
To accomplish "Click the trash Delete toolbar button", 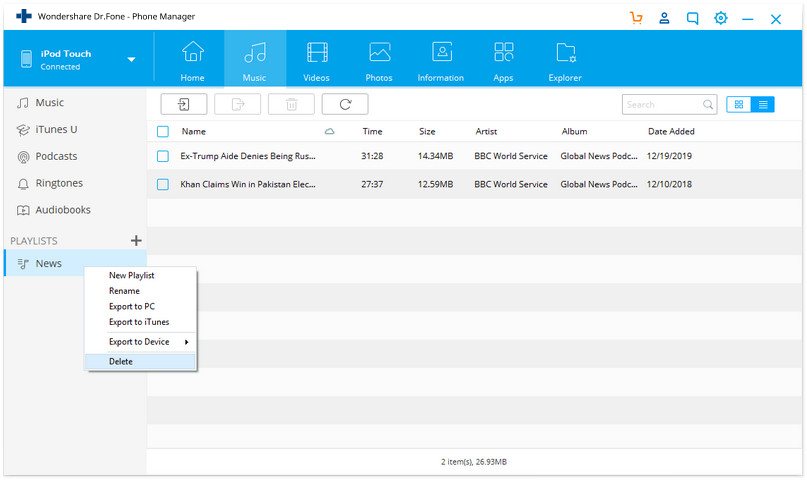I will (x=291, y=104).
